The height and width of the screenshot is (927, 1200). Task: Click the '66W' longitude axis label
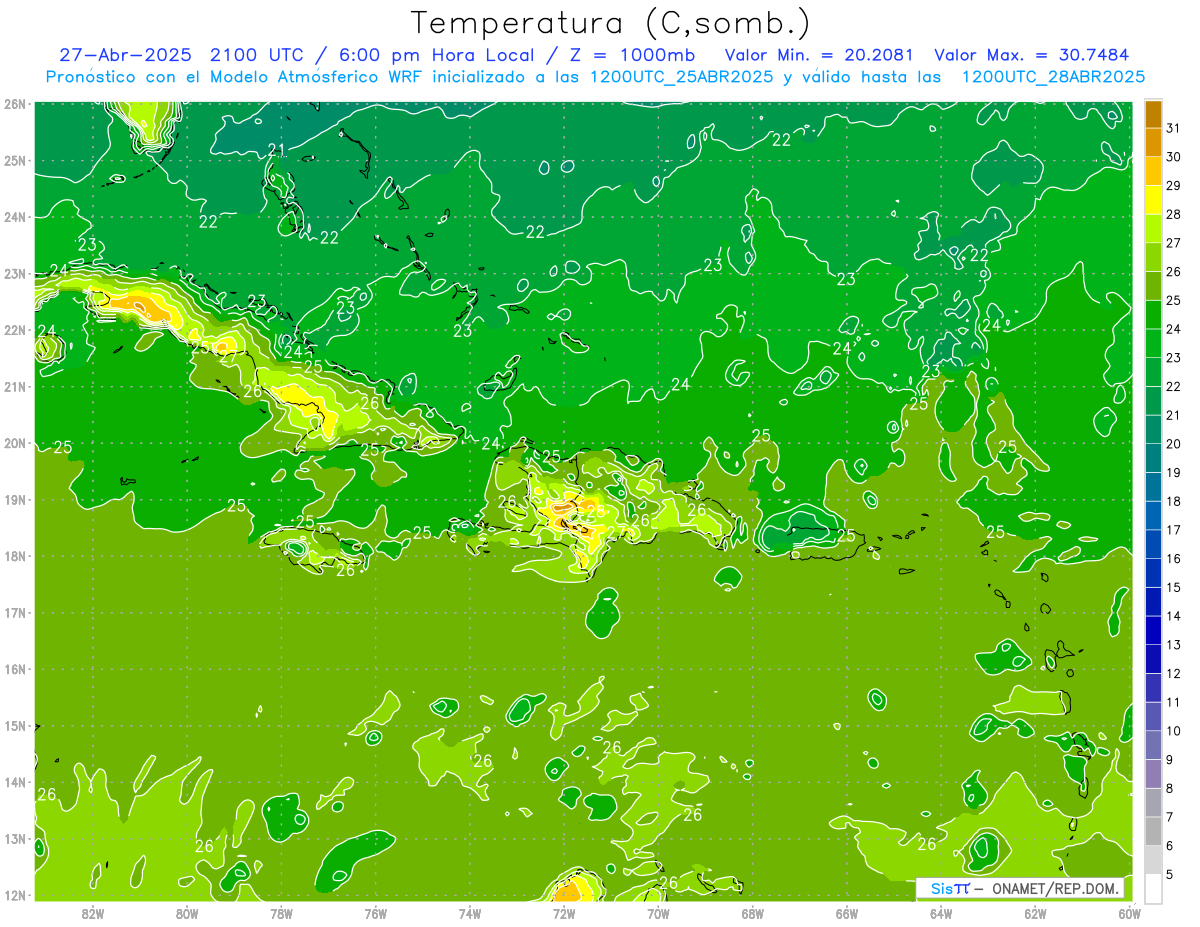click(846, 913)
